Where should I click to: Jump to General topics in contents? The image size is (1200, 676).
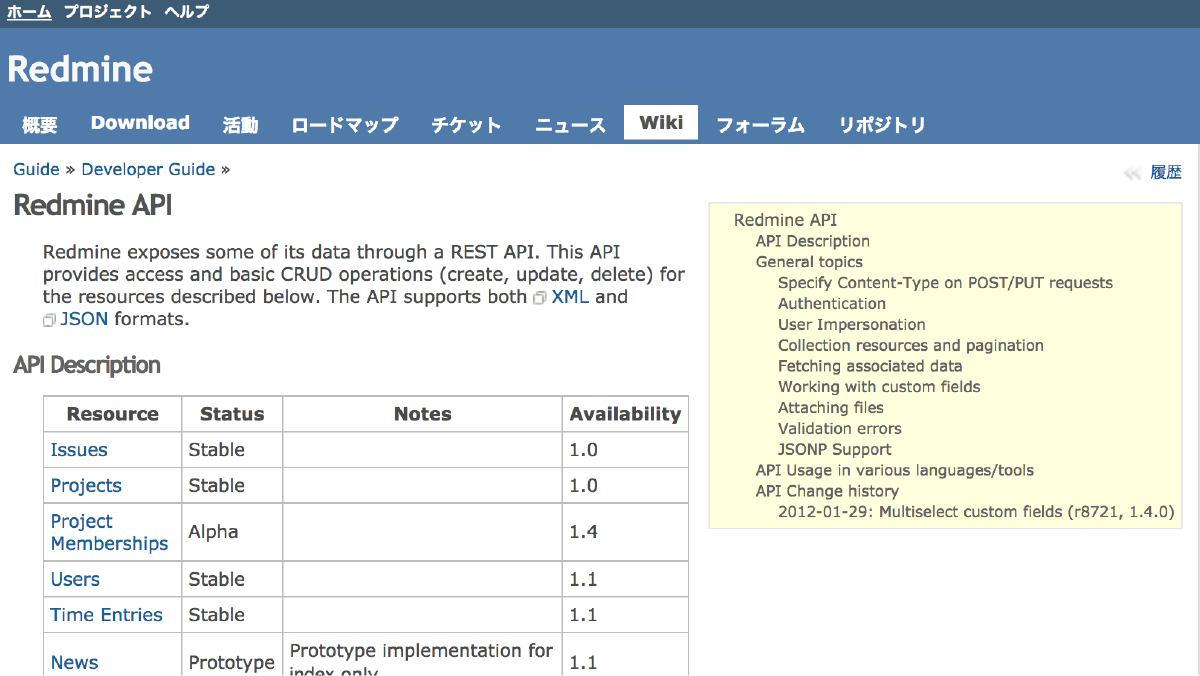pos(809,262)
